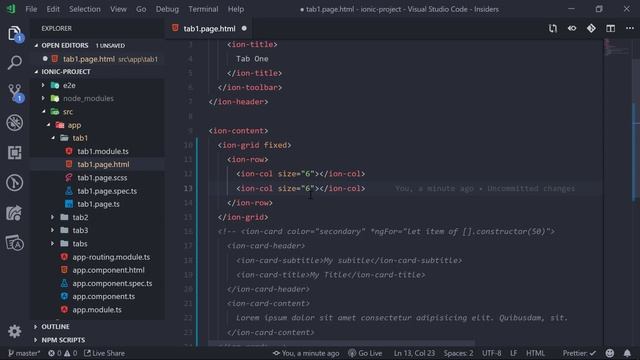Toggle file blame eye icon in editor toolbar

572,28
